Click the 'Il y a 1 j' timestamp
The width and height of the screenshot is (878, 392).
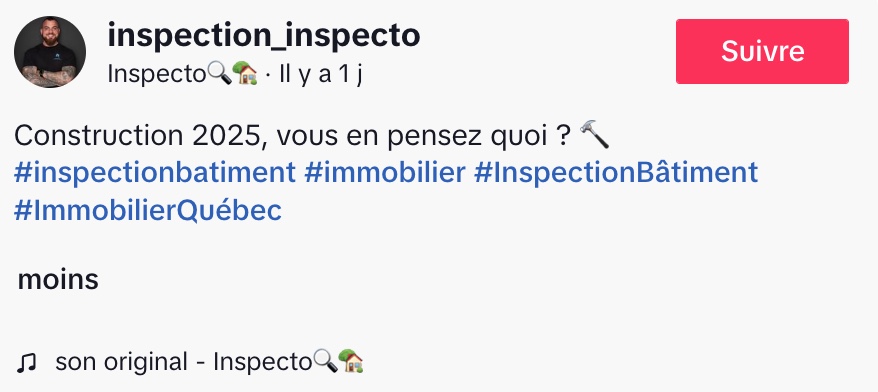(x=321, y=74)
